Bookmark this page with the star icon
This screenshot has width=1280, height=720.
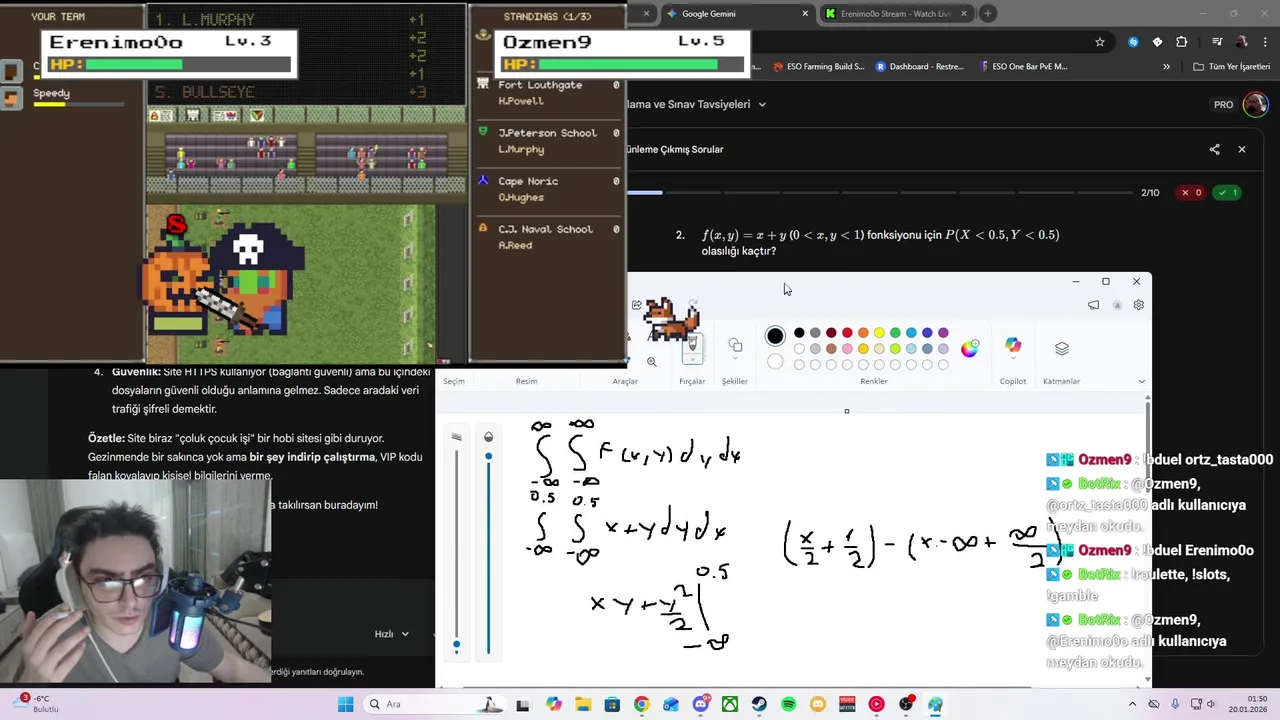point(1100,42)
